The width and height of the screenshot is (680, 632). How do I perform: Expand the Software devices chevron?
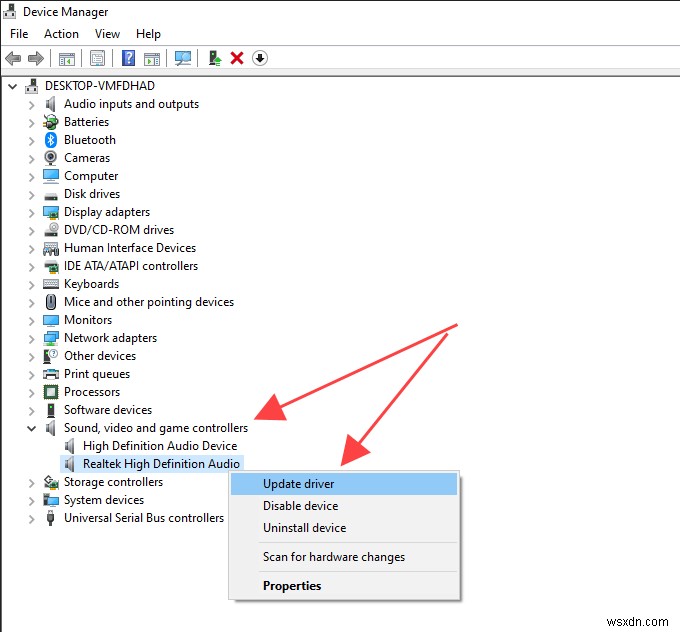tap(31, 411)
